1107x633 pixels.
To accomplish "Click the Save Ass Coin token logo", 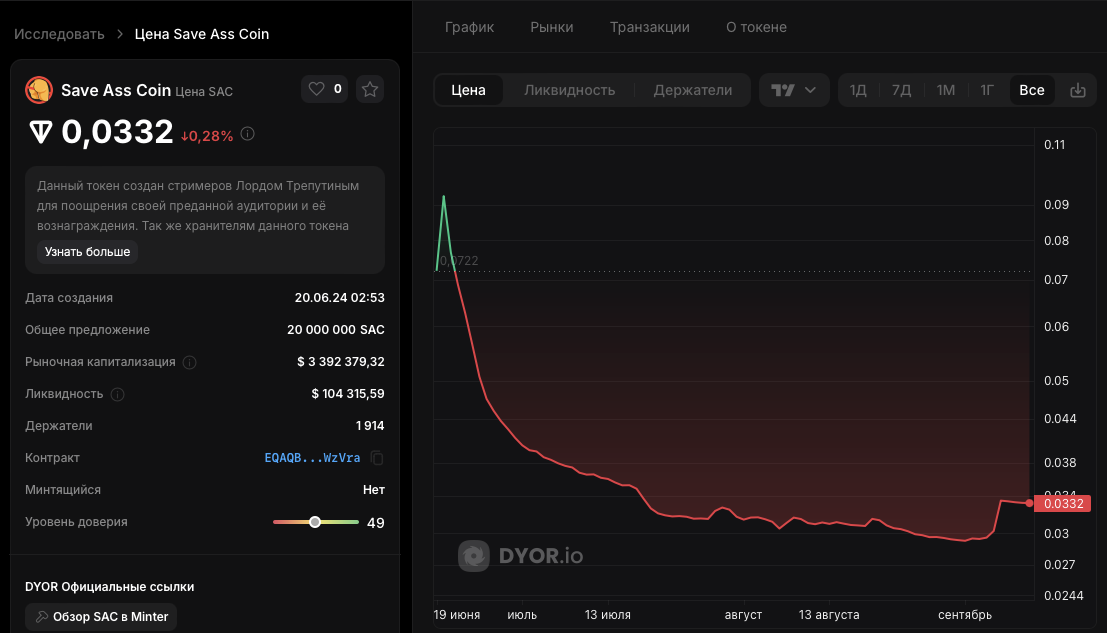I will pyautogui.click(x=38, y=90).
